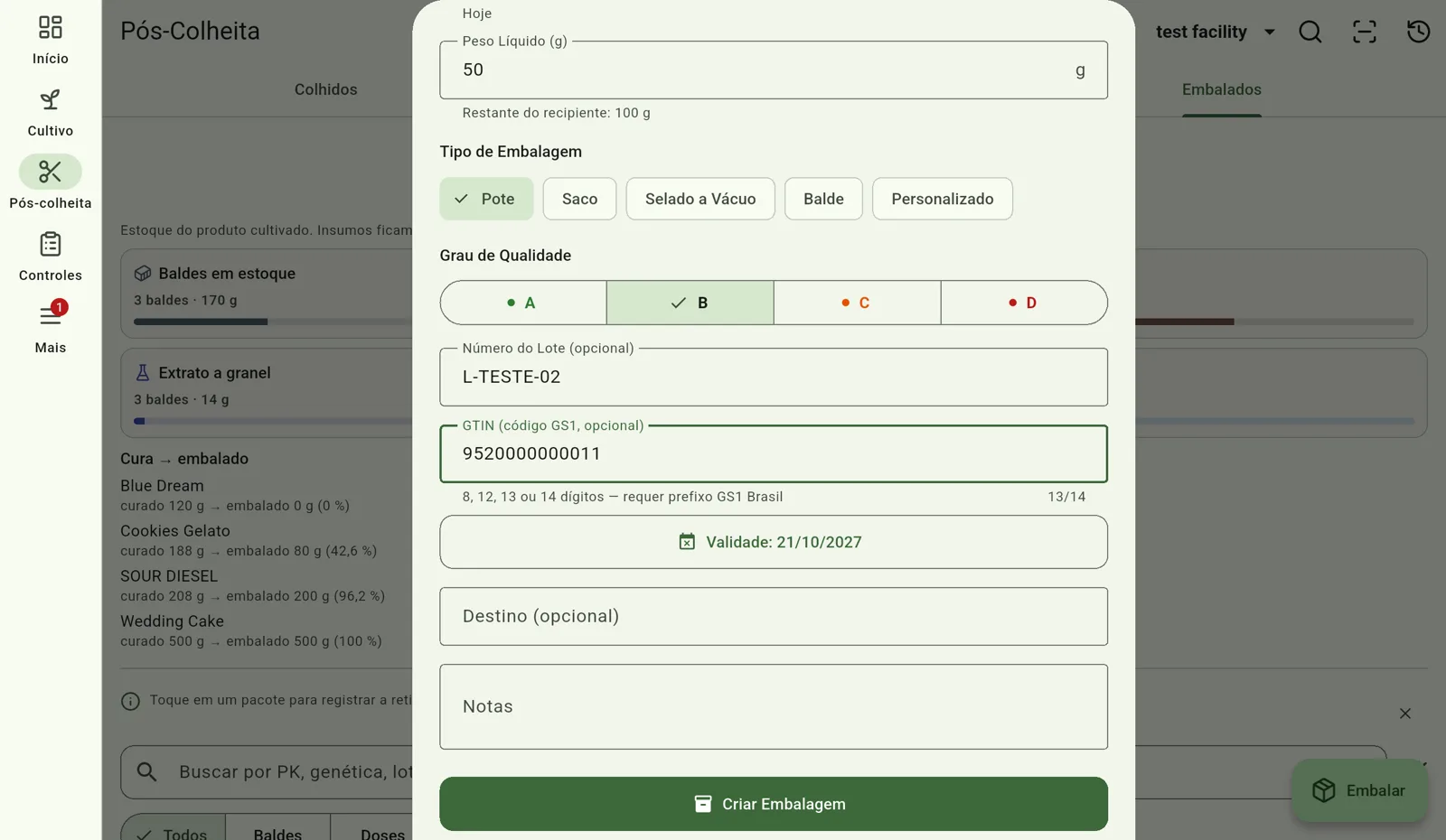The image size is (1446, 840).
Task: Click into the GTIN code field
Action: [x=774, y=453]
